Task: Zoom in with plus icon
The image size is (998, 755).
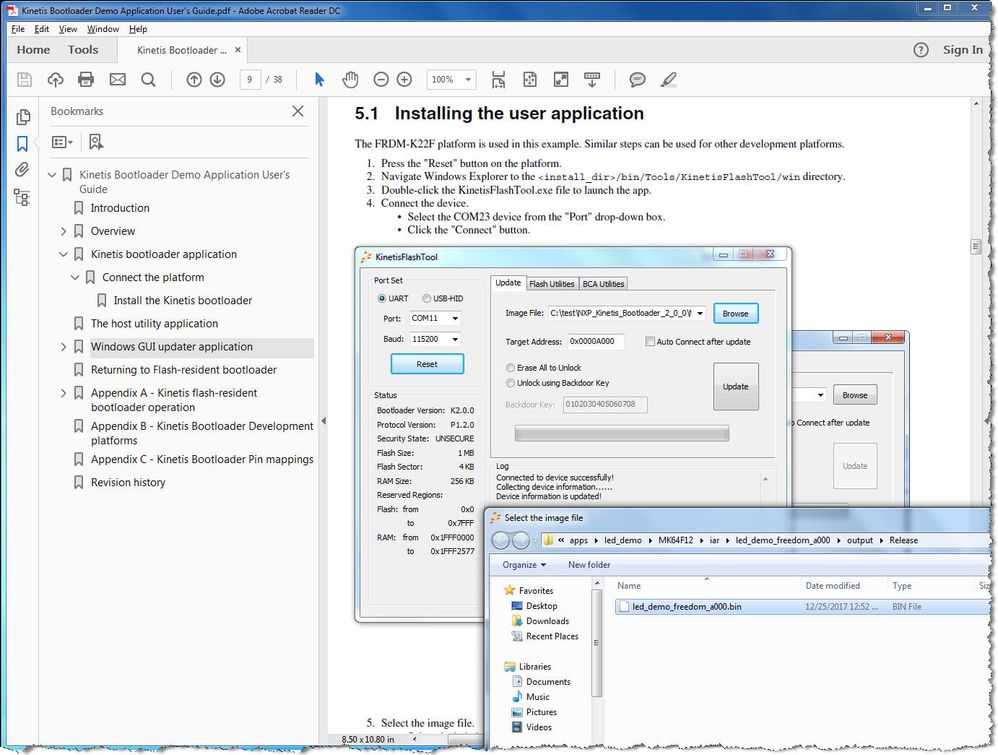Action: coord(404,80)
